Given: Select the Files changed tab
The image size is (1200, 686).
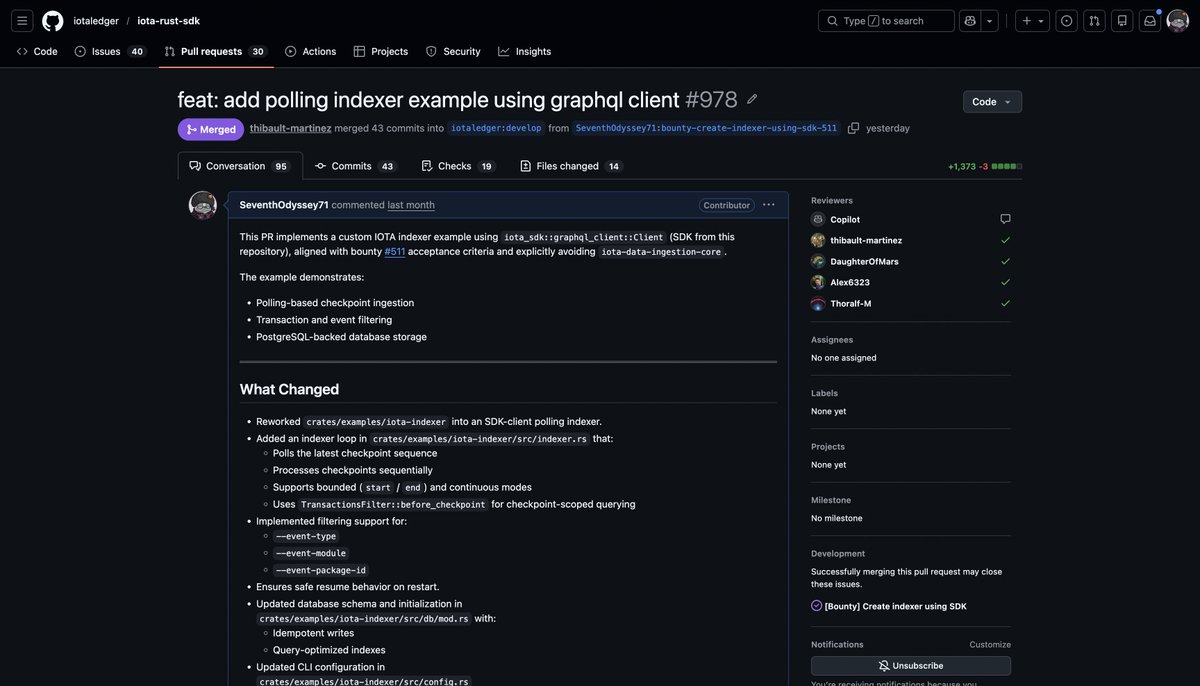Looking at the screenshot, I should pos(572,166).
